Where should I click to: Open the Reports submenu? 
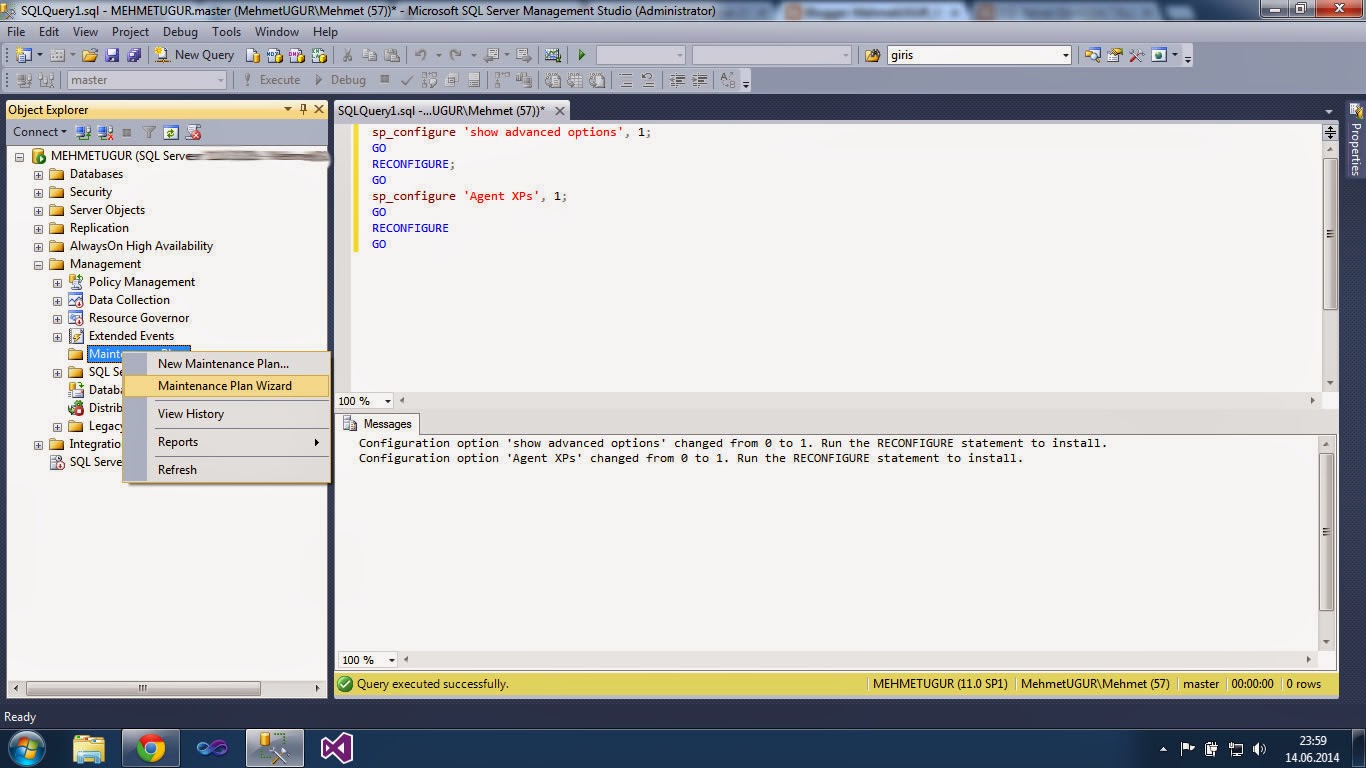coord(226,442)
